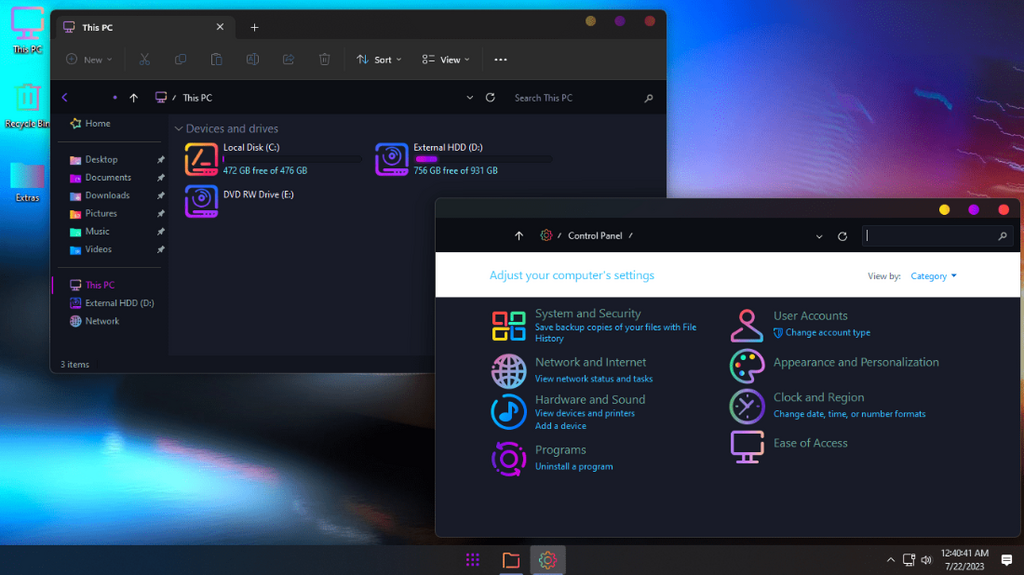Select Network in the navigation pane
The height and width of the screenshot is (575, 1024).
[95, 321]
